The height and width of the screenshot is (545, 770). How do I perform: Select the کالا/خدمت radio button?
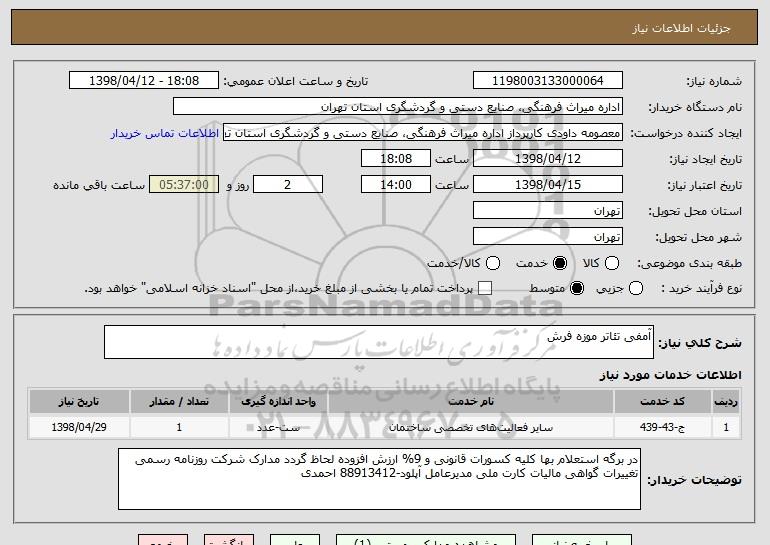pyautogui.click(x=493, y=263)
